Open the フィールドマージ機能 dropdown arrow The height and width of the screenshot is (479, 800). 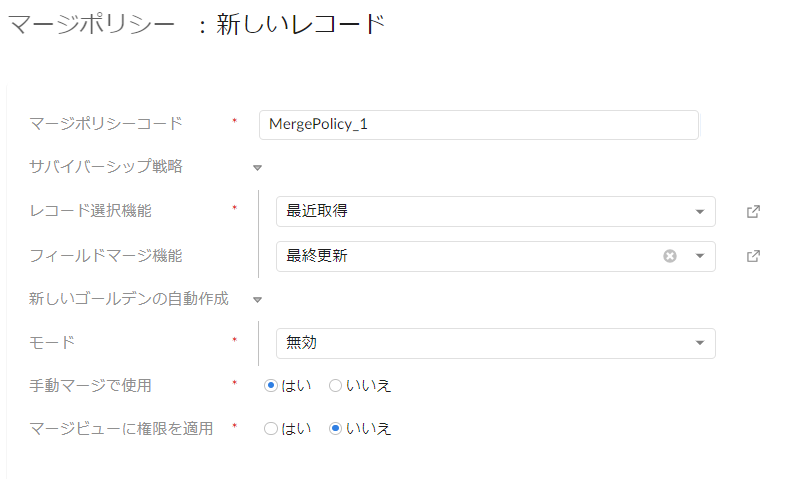click(700, 256)
